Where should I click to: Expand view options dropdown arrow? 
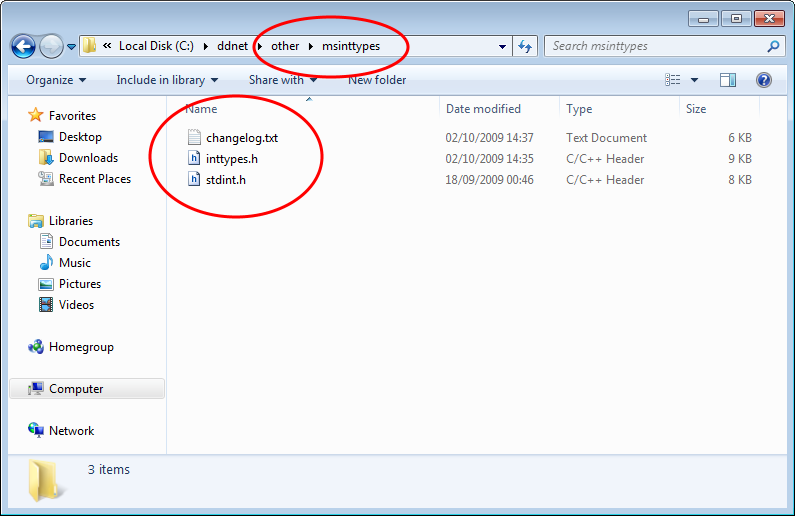694,80
